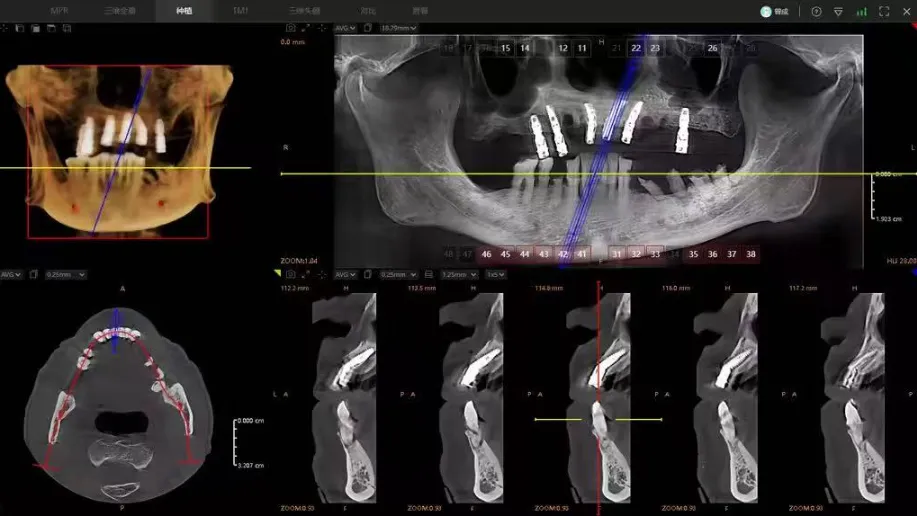Select tooth 38 in lower tooth chart
Screen dimensions: 917x516
pos(750,254)
